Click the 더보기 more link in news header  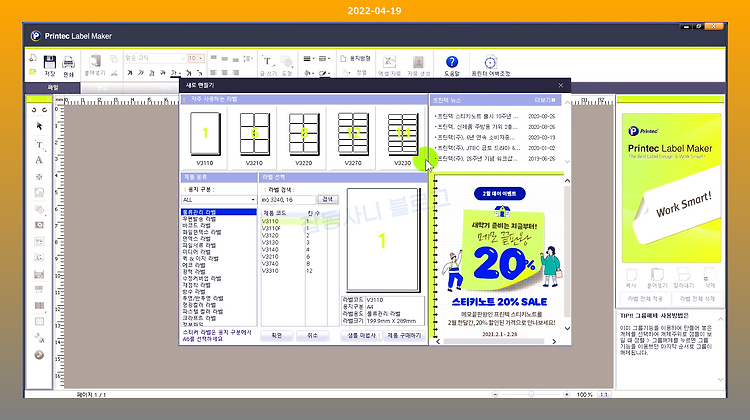pos(545,100)
